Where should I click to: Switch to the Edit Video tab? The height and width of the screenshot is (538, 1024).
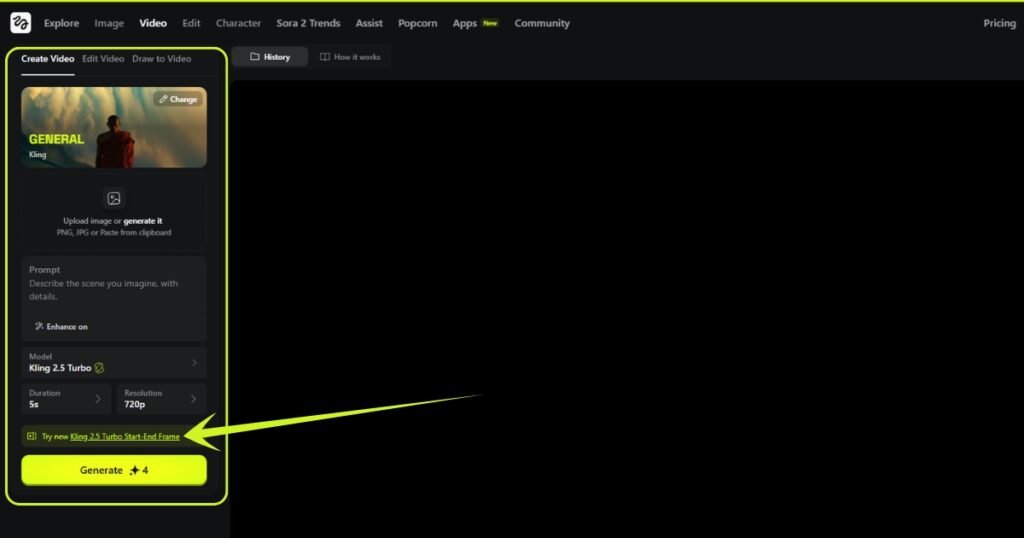(x=103, y=59)
